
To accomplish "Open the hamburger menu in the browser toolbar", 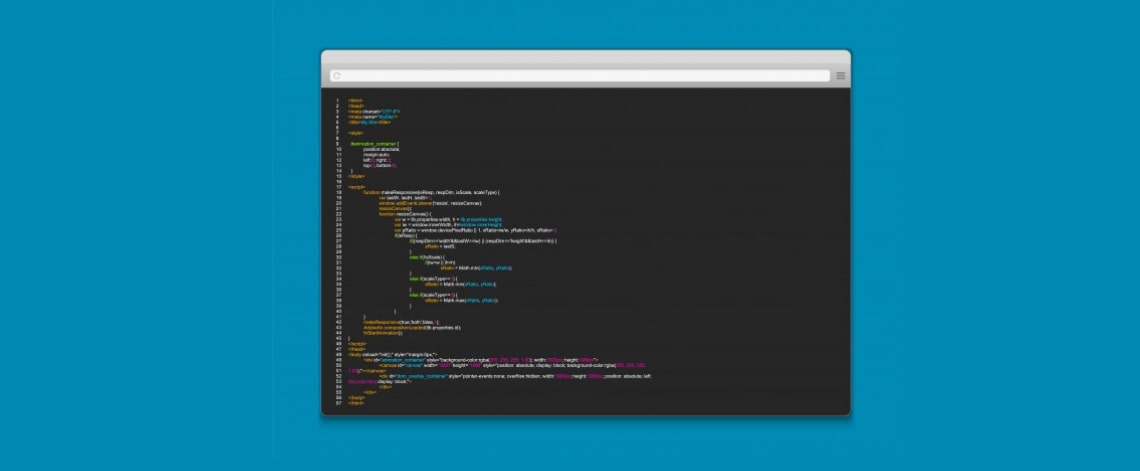I will tap(840, 76).
